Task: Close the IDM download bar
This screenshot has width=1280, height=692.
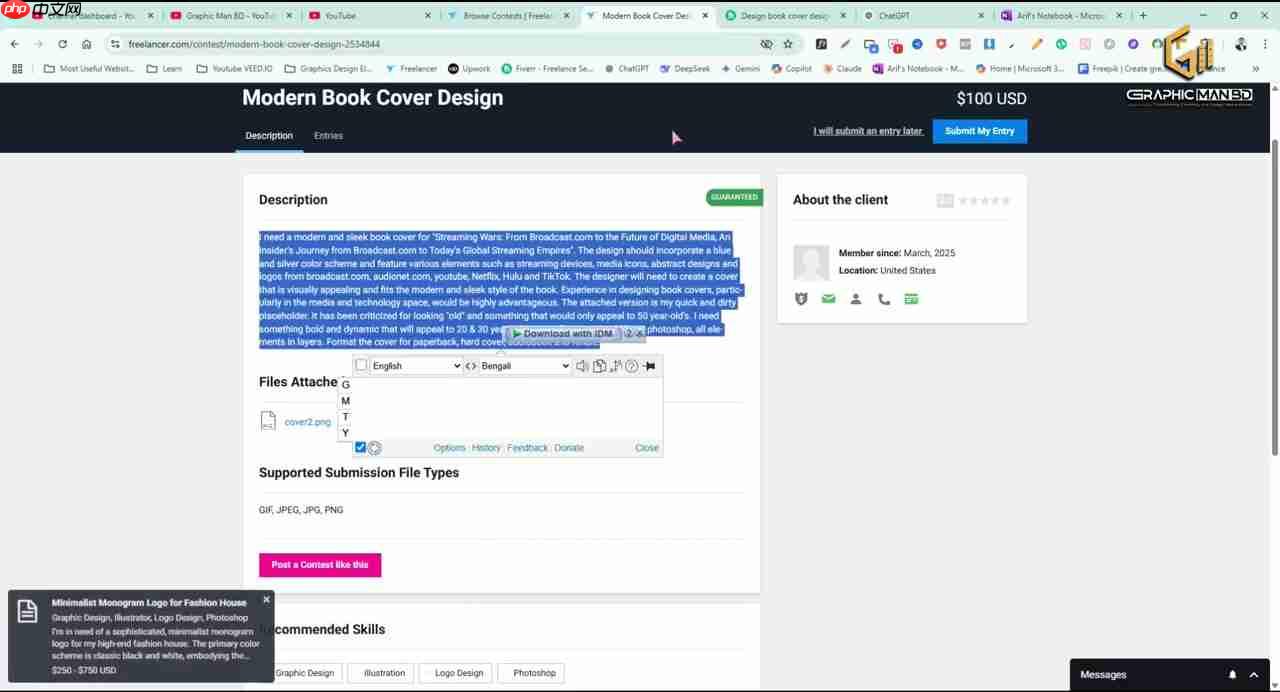Action: 640,334
